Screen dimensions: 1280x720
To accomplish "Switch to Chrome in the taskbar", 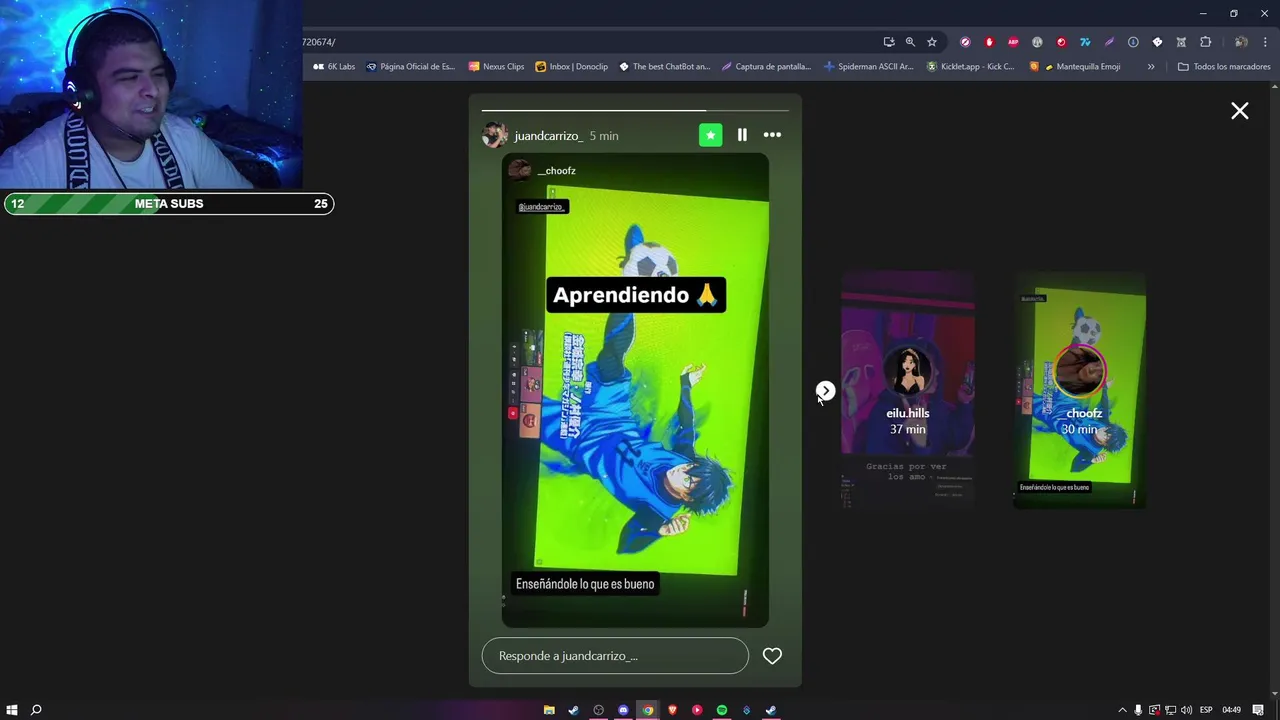I will [648, 710].
